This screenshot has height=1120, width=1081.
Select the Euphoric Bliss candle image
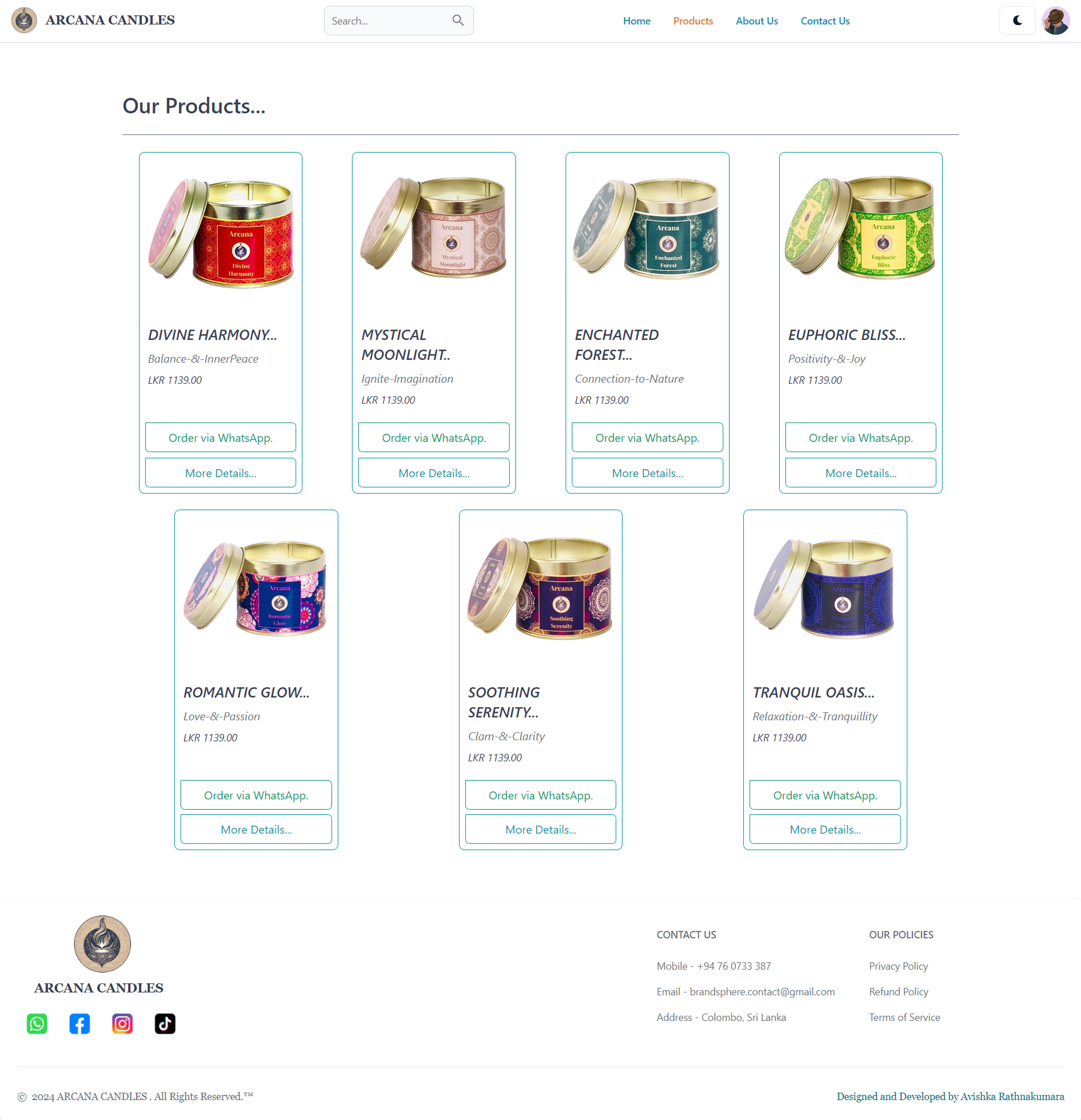[861, 227]
